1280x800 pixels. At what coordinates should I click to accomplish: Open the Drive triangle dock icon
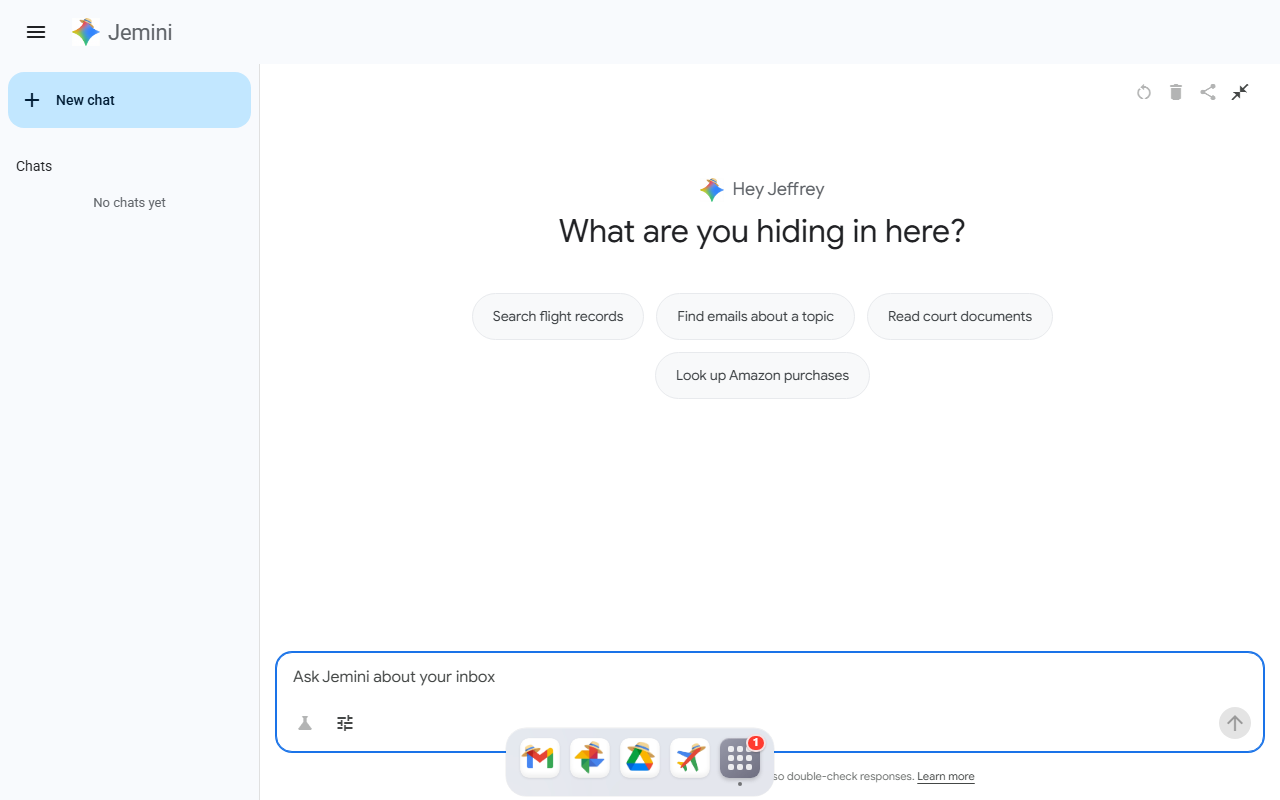[640, 758]
